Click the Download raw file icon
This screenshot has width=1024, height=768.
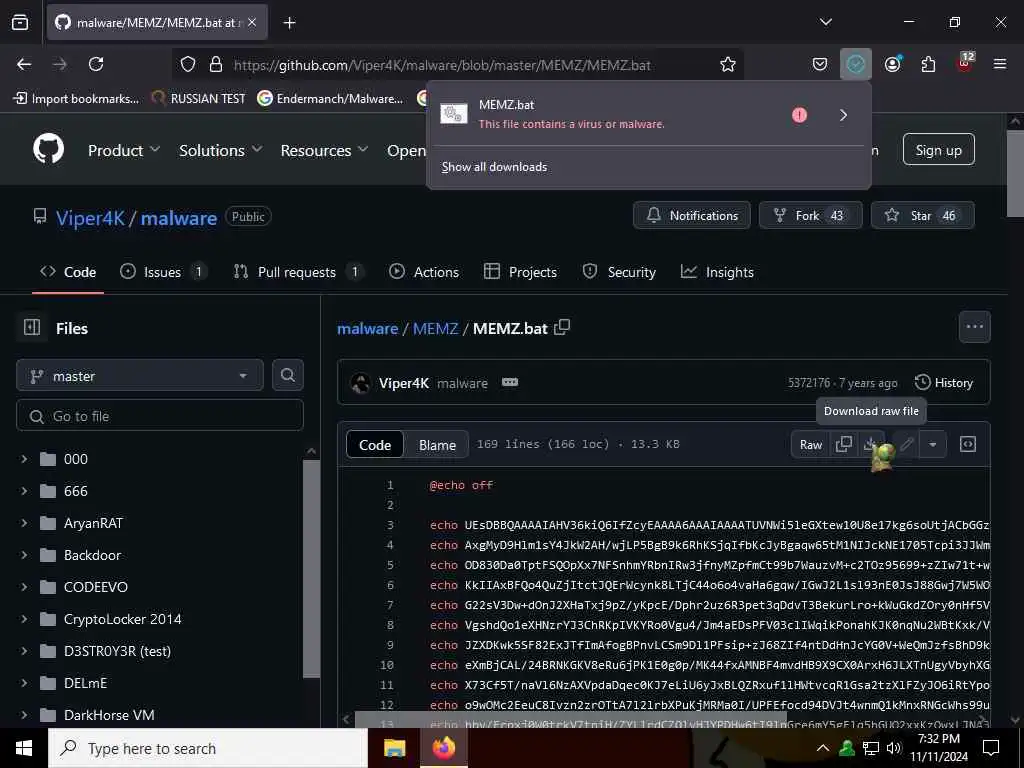pos(871,445)
